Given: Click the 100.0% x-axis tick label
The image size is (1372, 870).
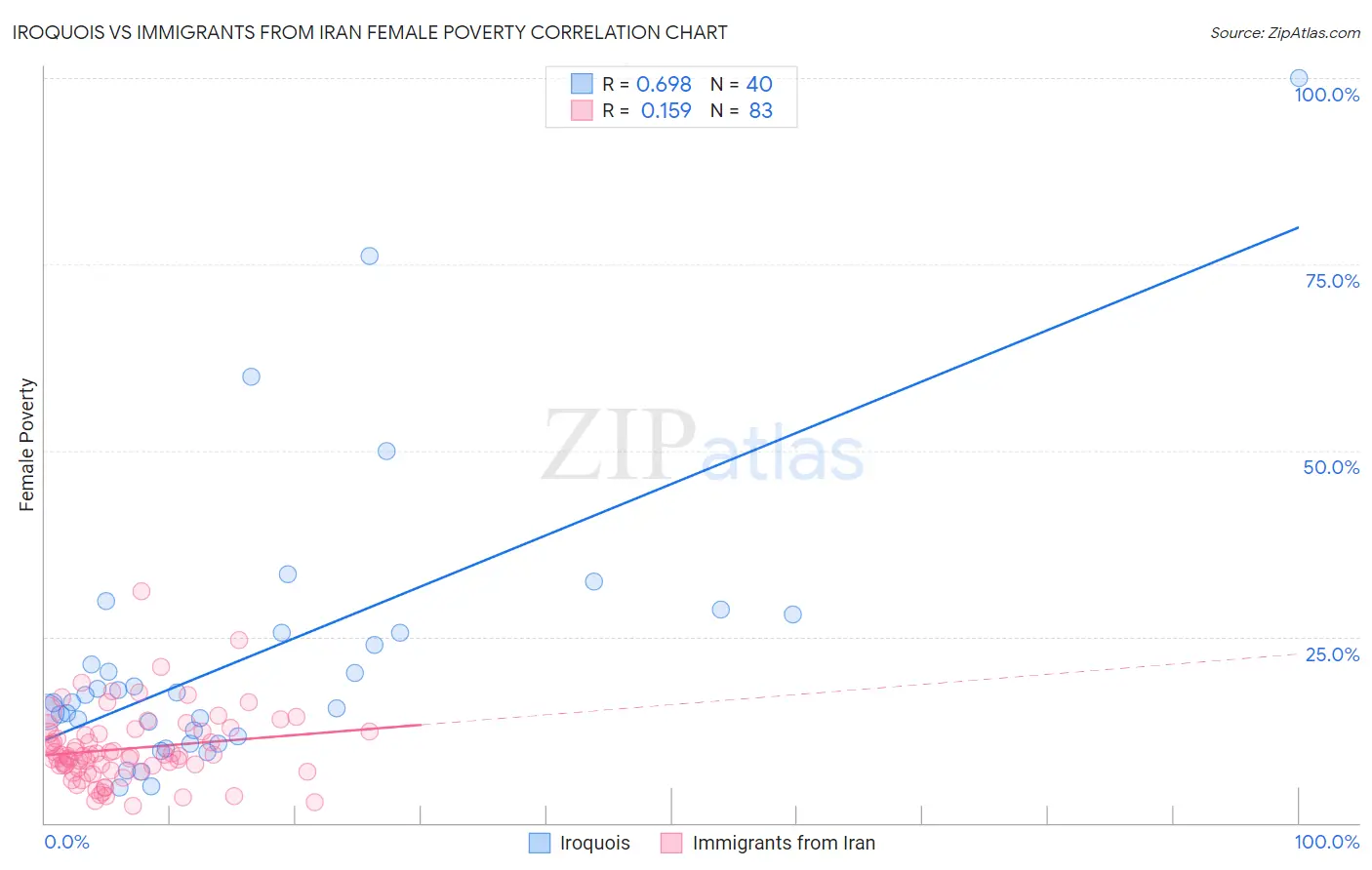Looking at the screenshot, I should pyautogui.click(x=1327, y=842).
